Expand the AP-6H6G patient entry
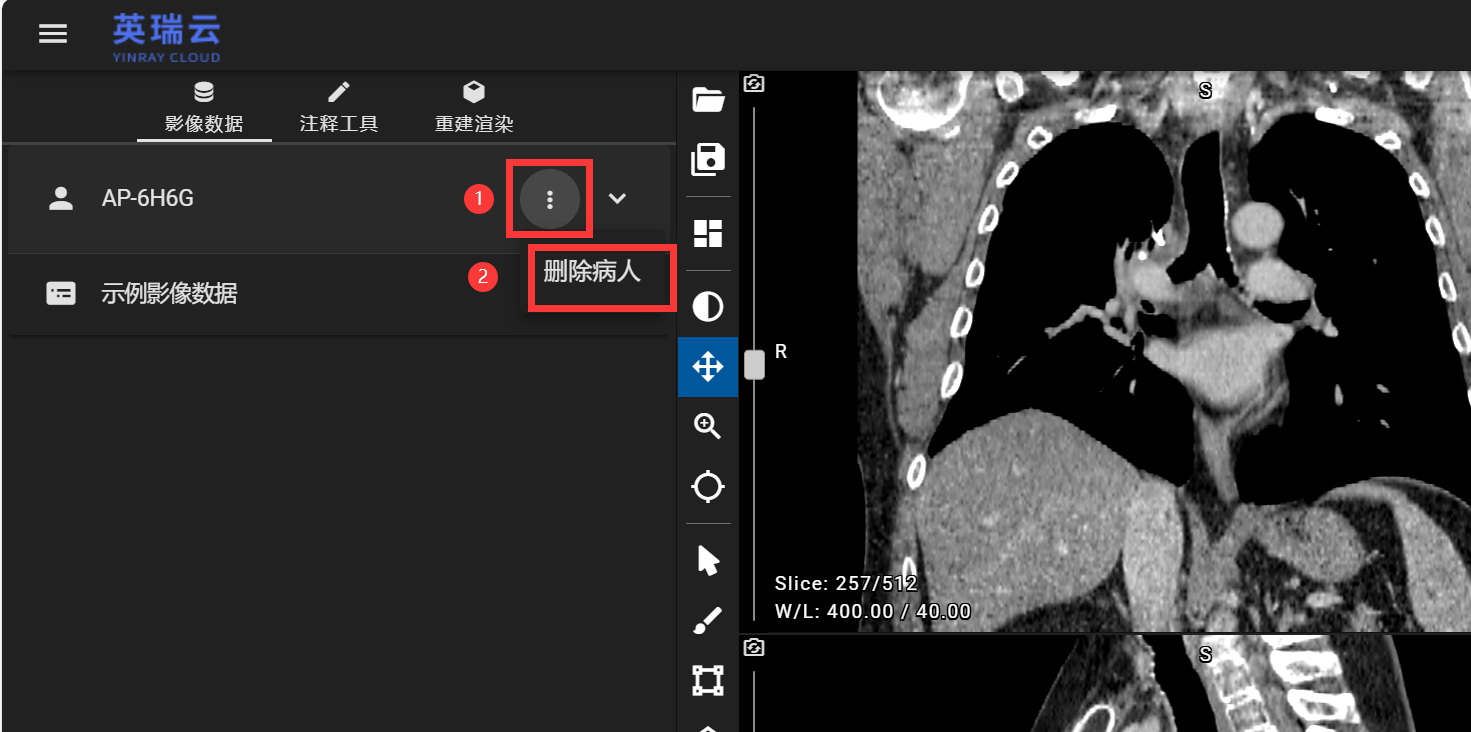The width and height of the screenshot is (1471, 732). click(x=618, y=198)
